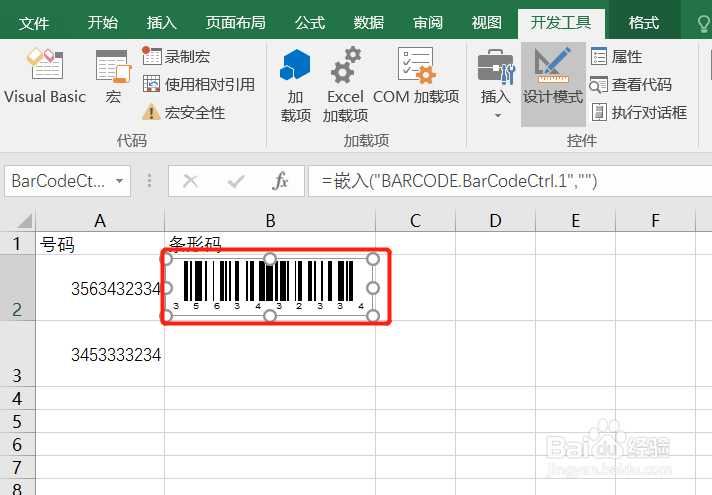Click the confirm checkmark formula button
Screen dimensions: 712x495
click(236, 181)
